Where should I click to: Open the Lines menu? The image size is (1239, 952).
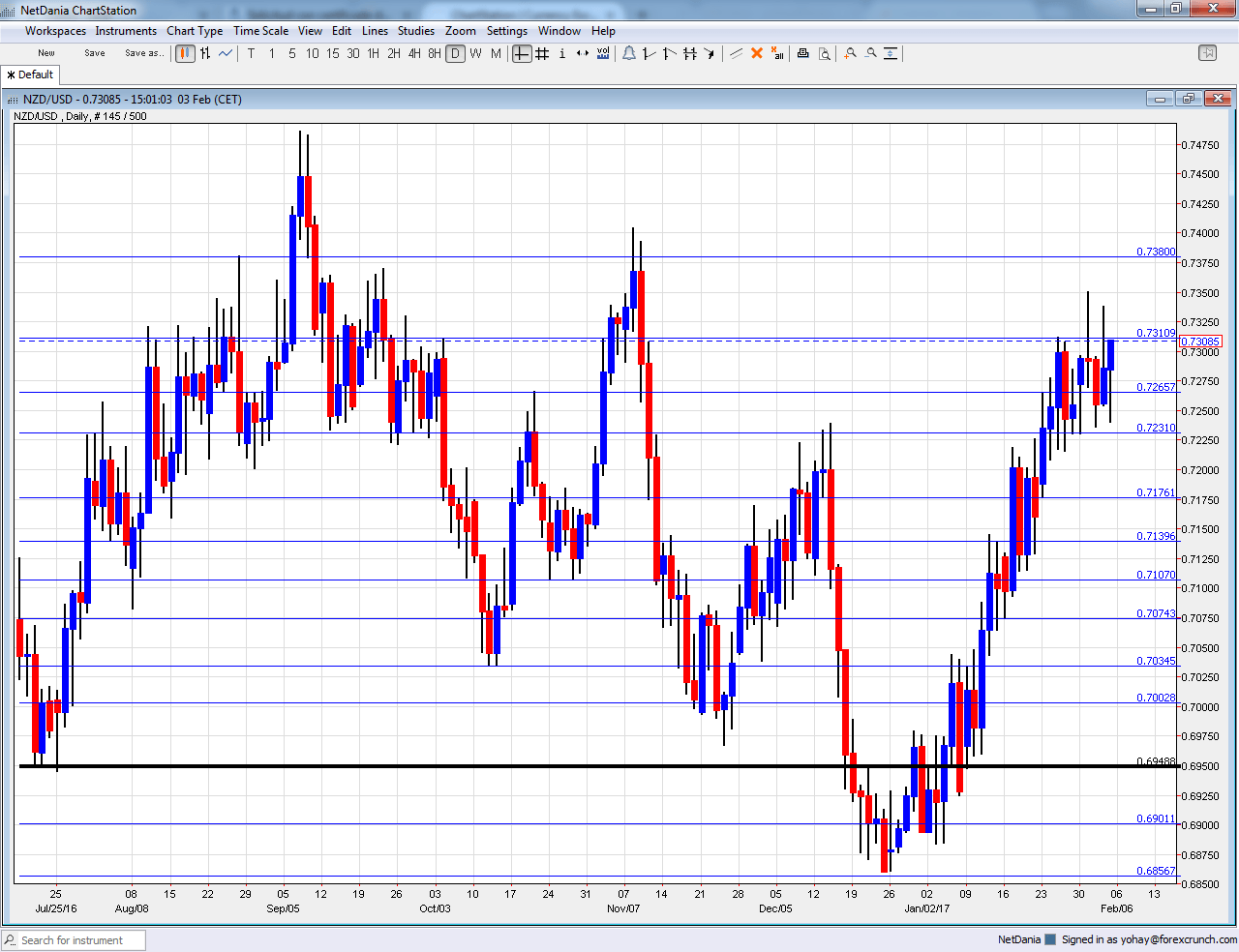(375, 31)
